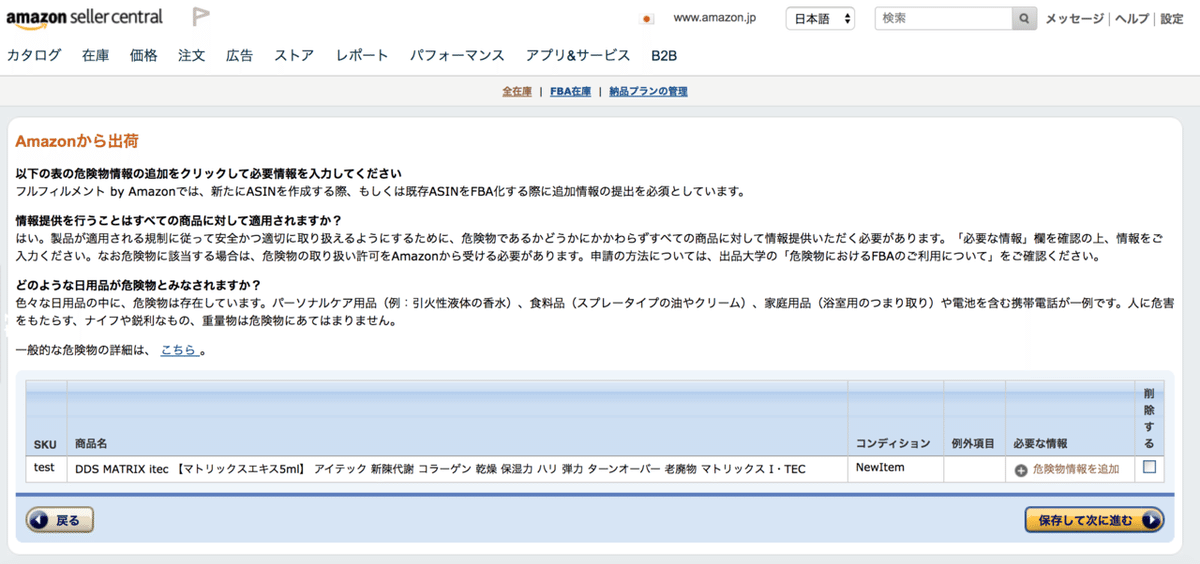Open the ヘルプ link
Viewport: 1200px width, 564px height.
(1133, 19)
